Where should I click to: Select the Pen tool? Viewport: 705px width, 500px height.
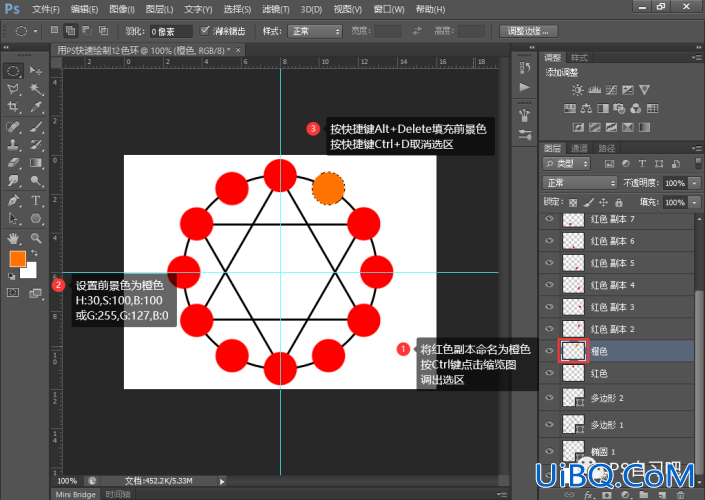[13, 201]
